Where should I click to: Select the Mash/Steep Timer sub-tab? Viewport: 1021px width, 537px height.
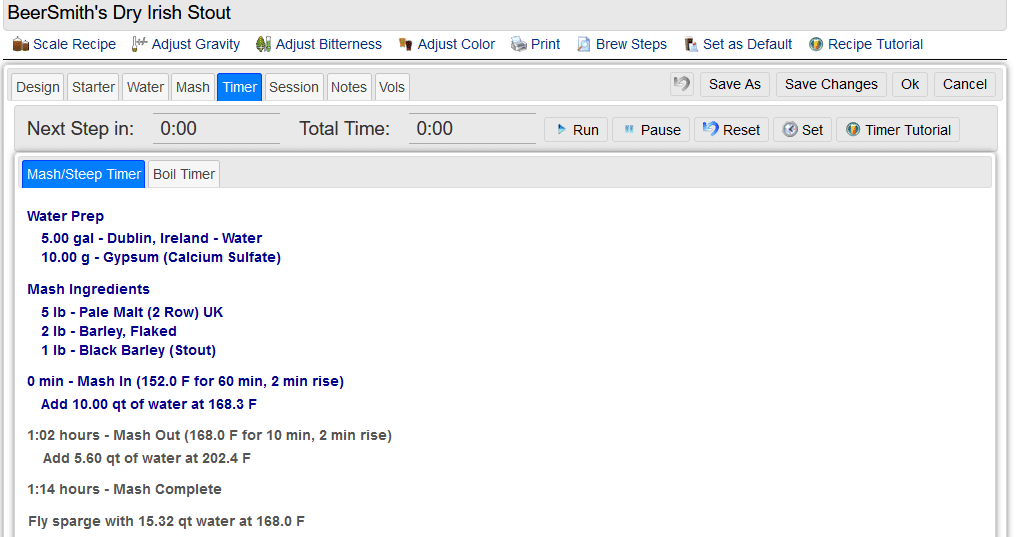83,174
